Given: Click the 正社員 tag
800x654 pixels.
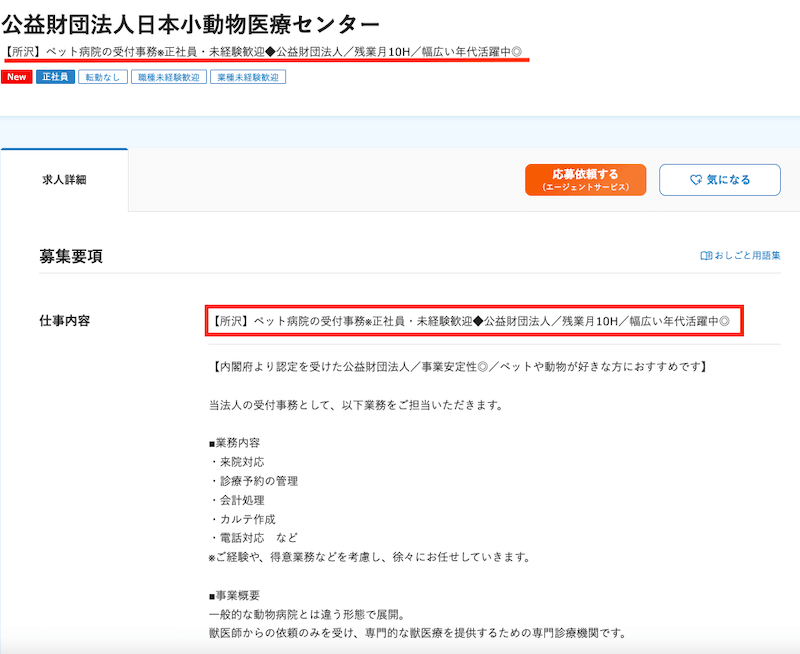Looking at the screenshot, I should (55, 77).
